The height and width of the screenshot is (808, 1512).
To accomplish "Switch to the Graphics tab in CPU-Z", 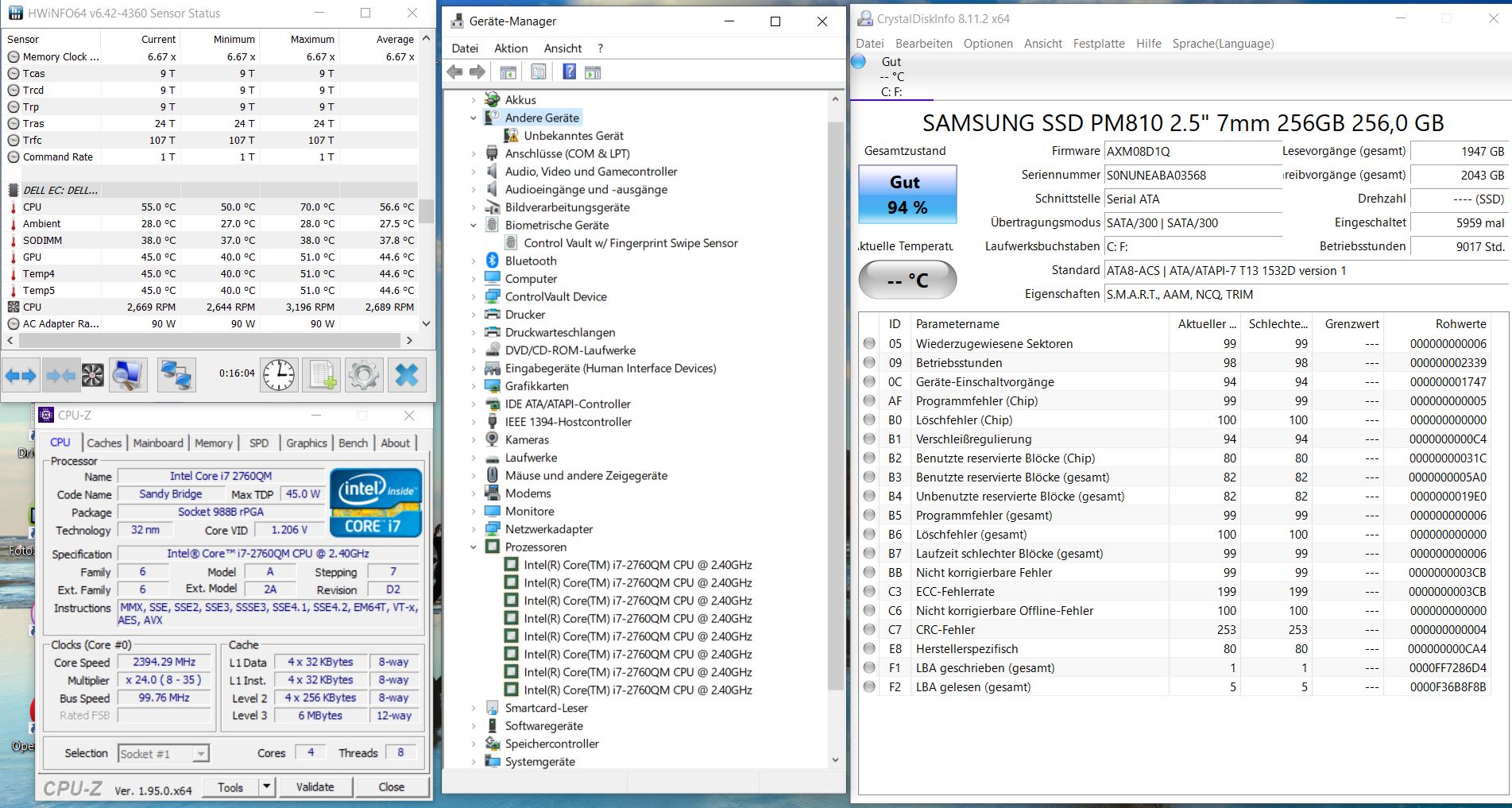I will pyautogui.click(x=307, y=443).
